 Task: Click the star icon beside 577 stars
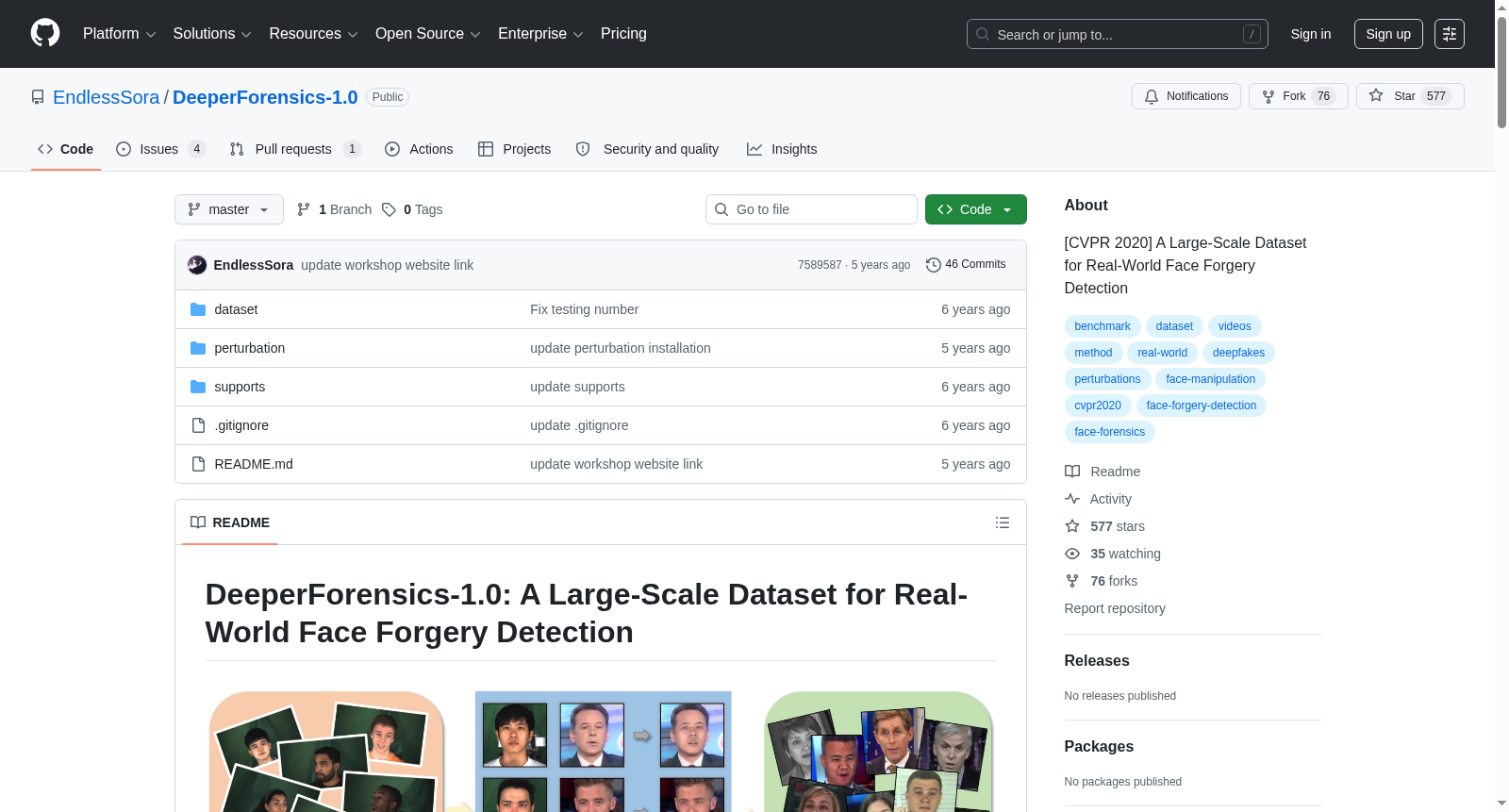(1072, 526)
